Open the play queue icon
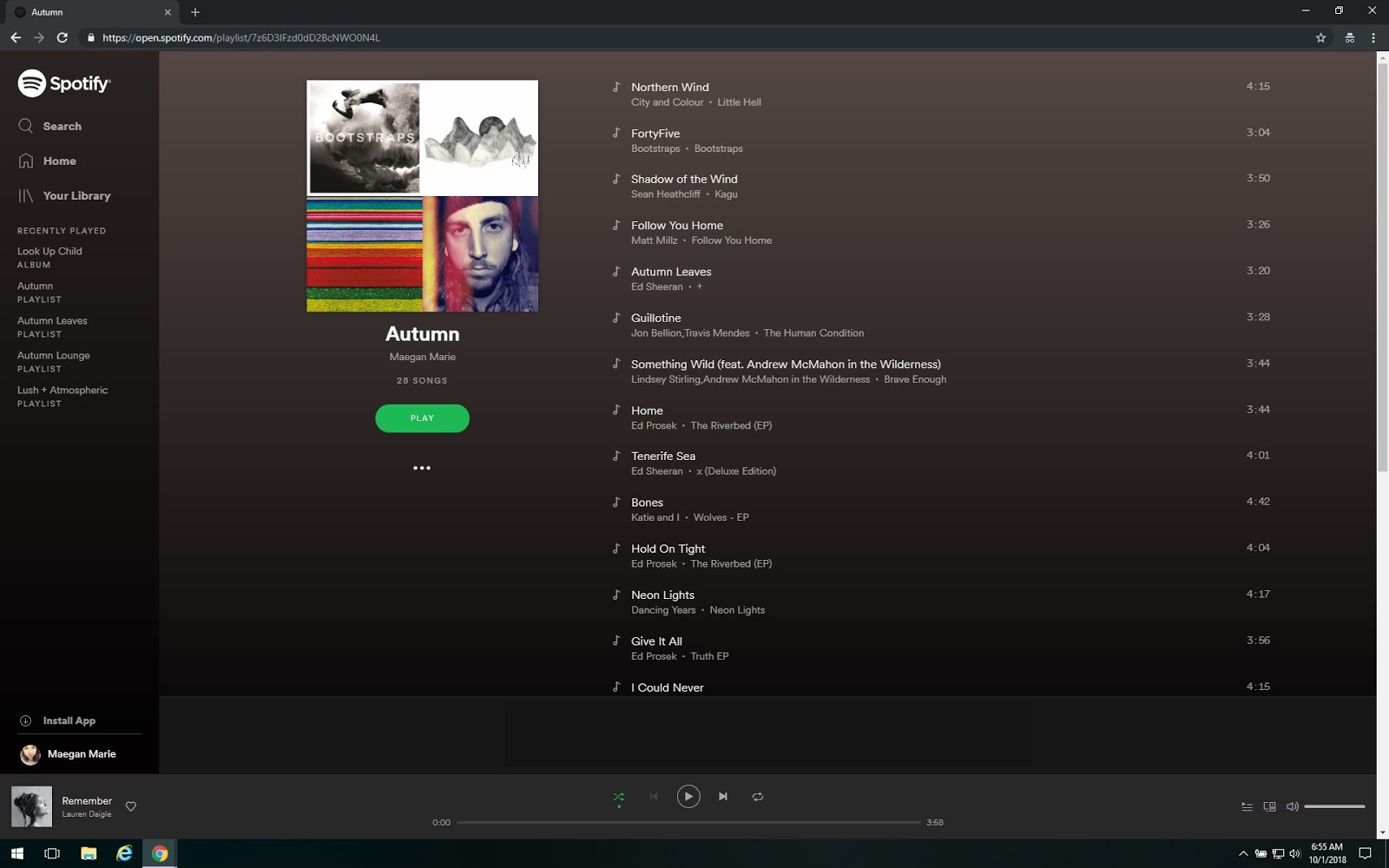 [1247, 806]
